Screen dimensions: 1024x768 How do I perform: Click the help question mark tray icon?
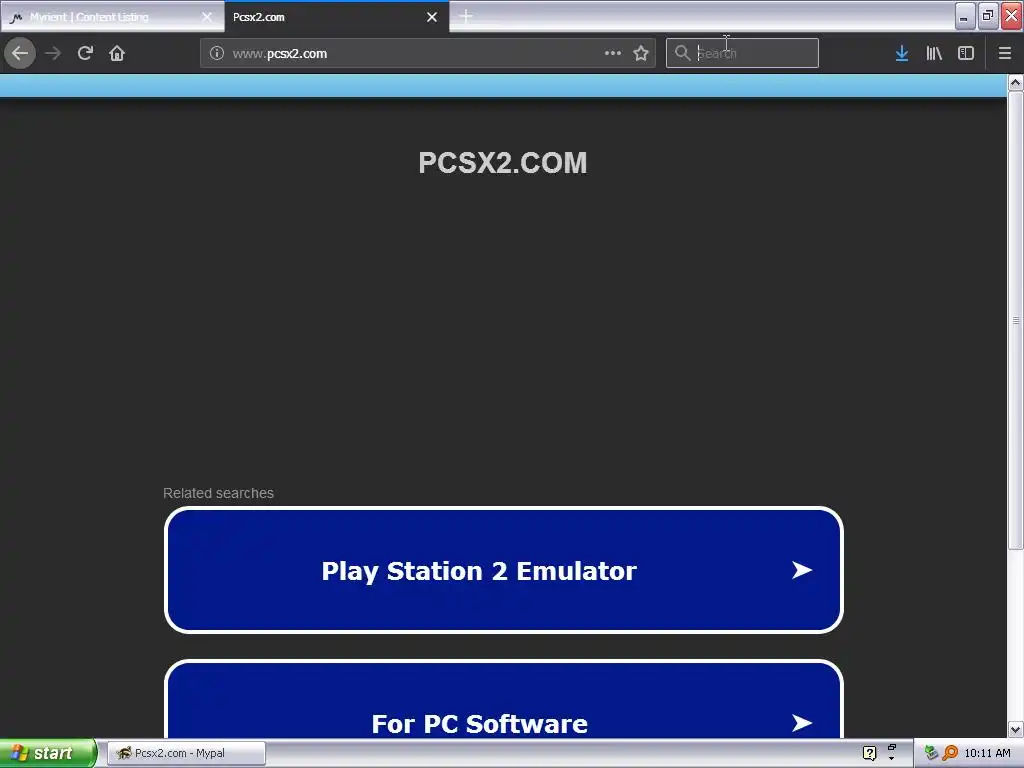coord(869,753)
